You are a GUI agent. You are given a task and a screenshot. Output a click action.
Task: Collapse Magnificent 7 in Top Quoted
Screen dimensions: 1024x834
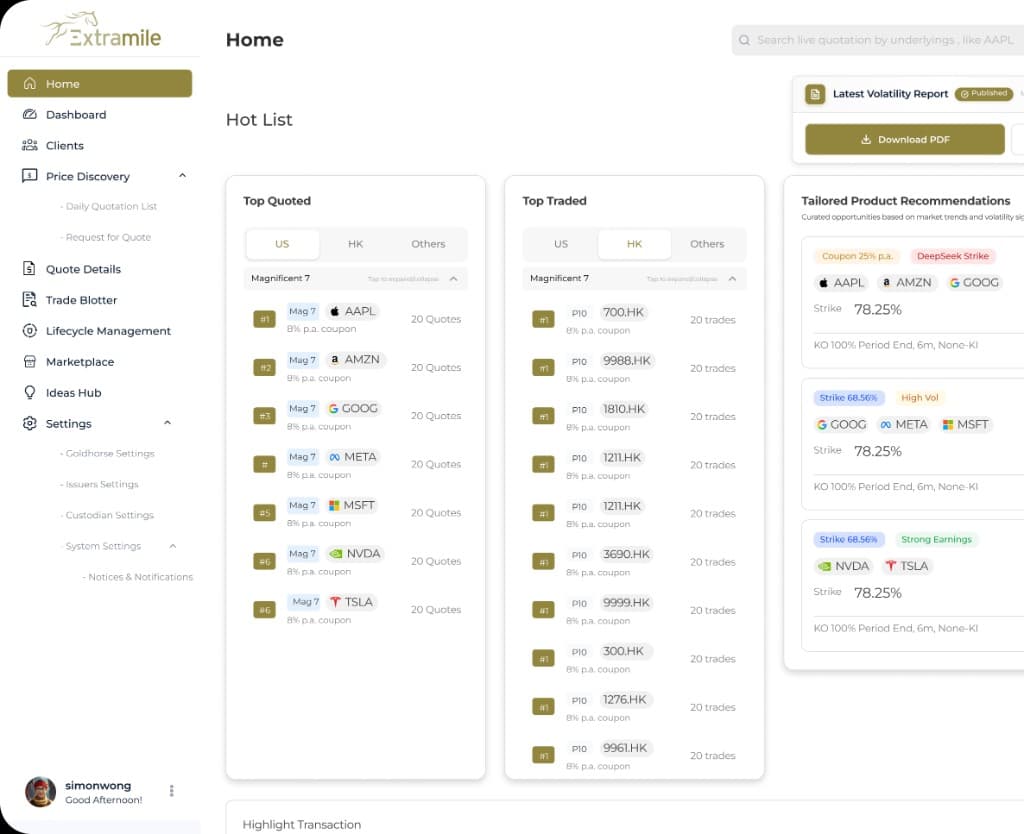(453, 278)
